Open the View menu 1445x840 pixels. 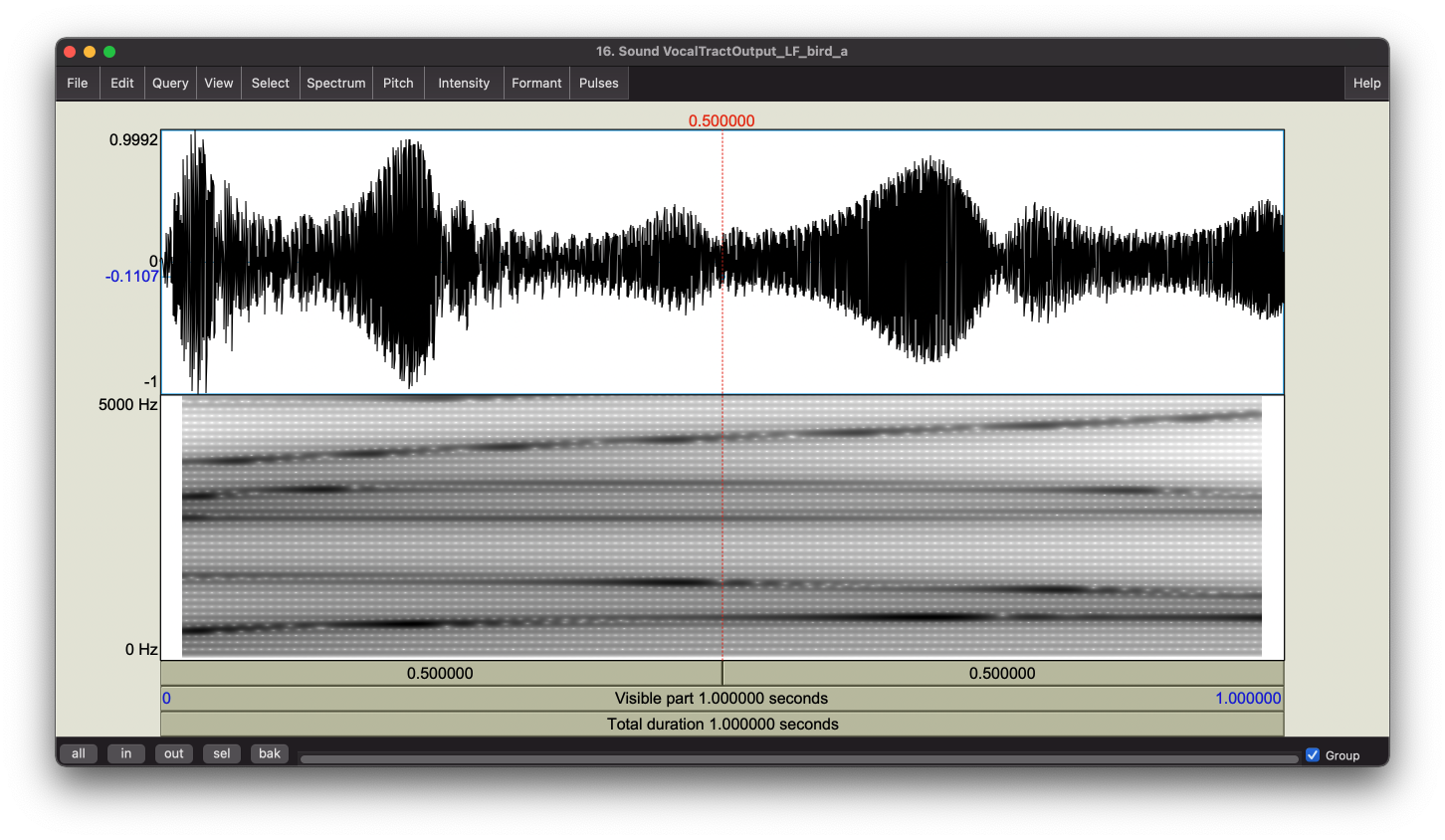(219, 84)
